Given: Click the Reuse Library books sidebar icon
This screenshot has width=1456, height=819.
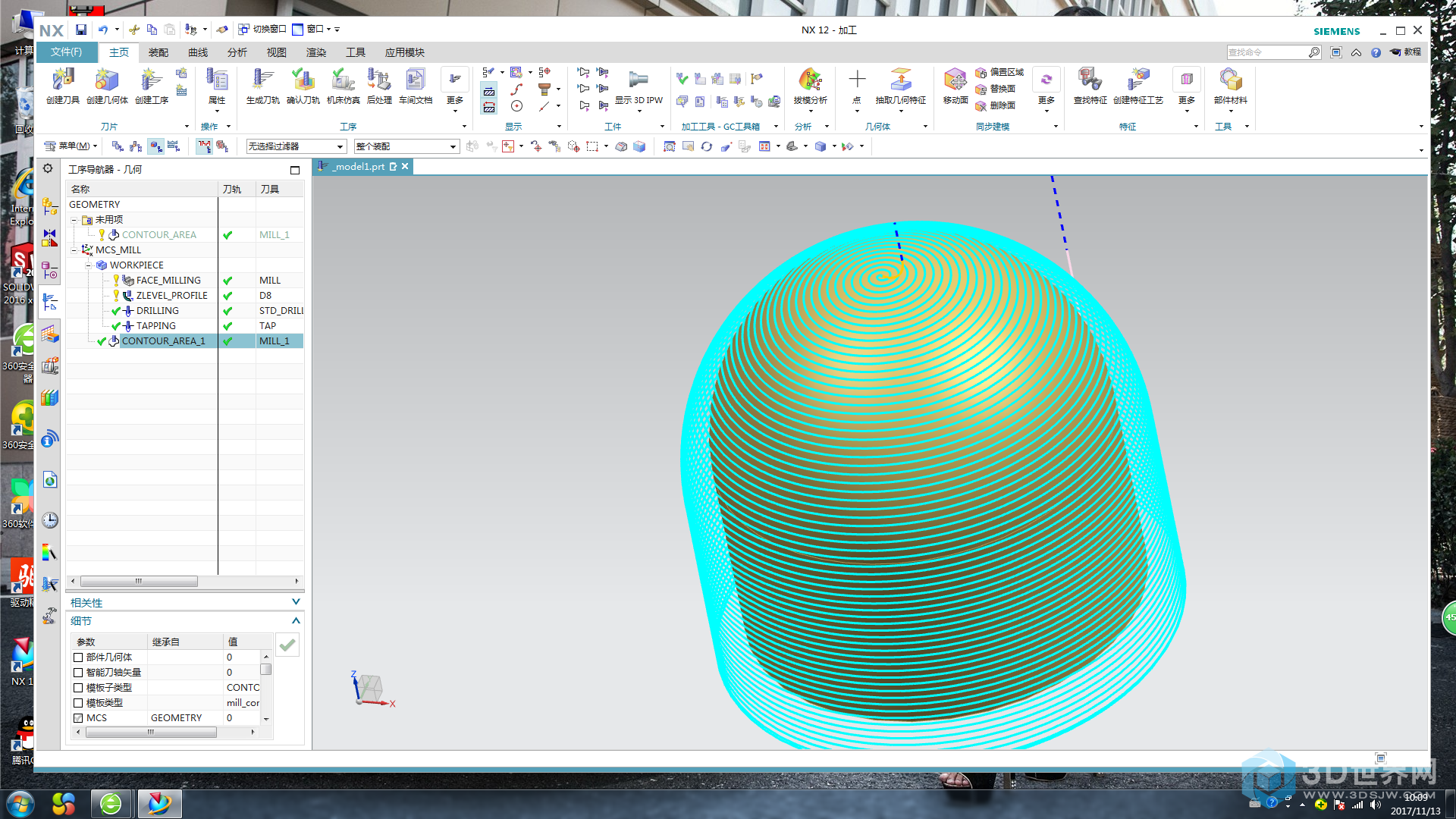Looking at the screenshot, I should [x=50, y=397].
